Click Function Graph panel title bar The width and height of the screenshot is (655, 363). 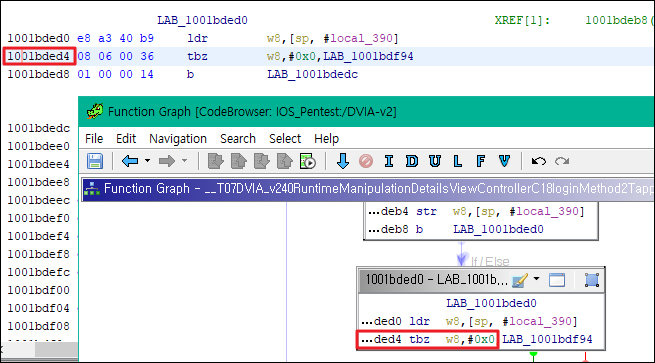(x=368, y=189)
